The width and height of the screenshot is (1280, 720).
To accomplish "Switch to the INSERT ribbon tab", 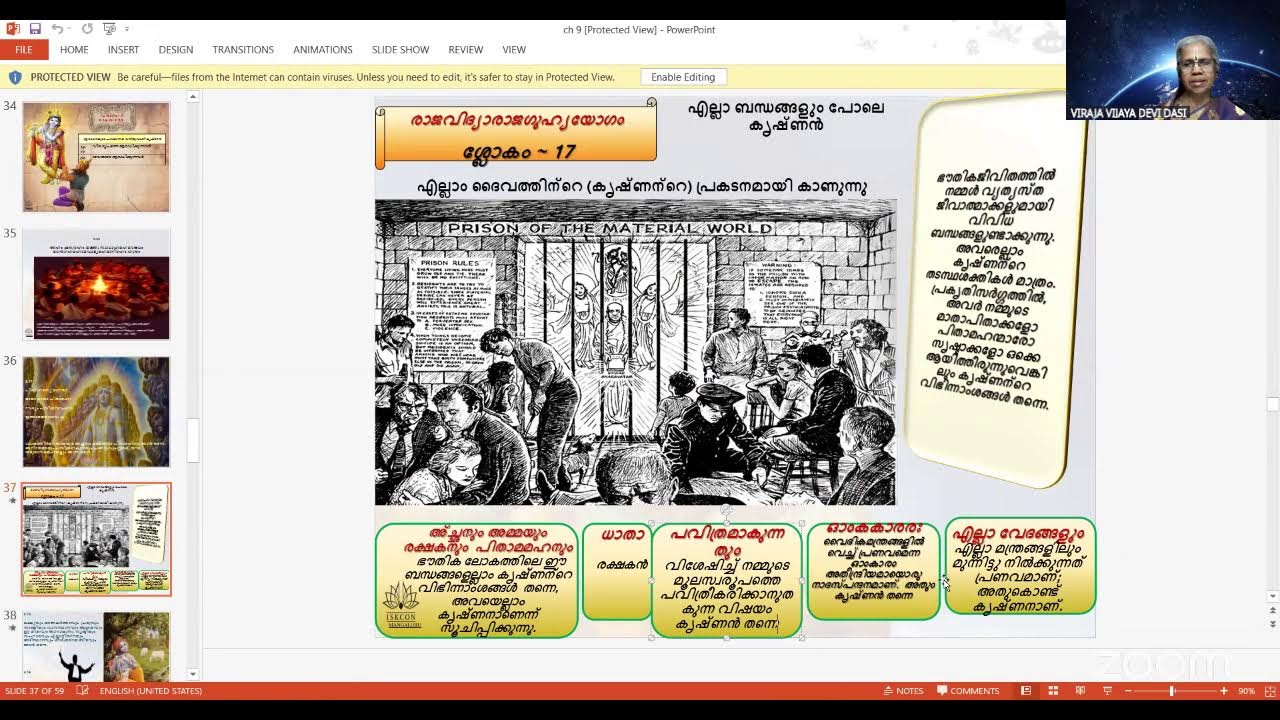I will point(123,50).
